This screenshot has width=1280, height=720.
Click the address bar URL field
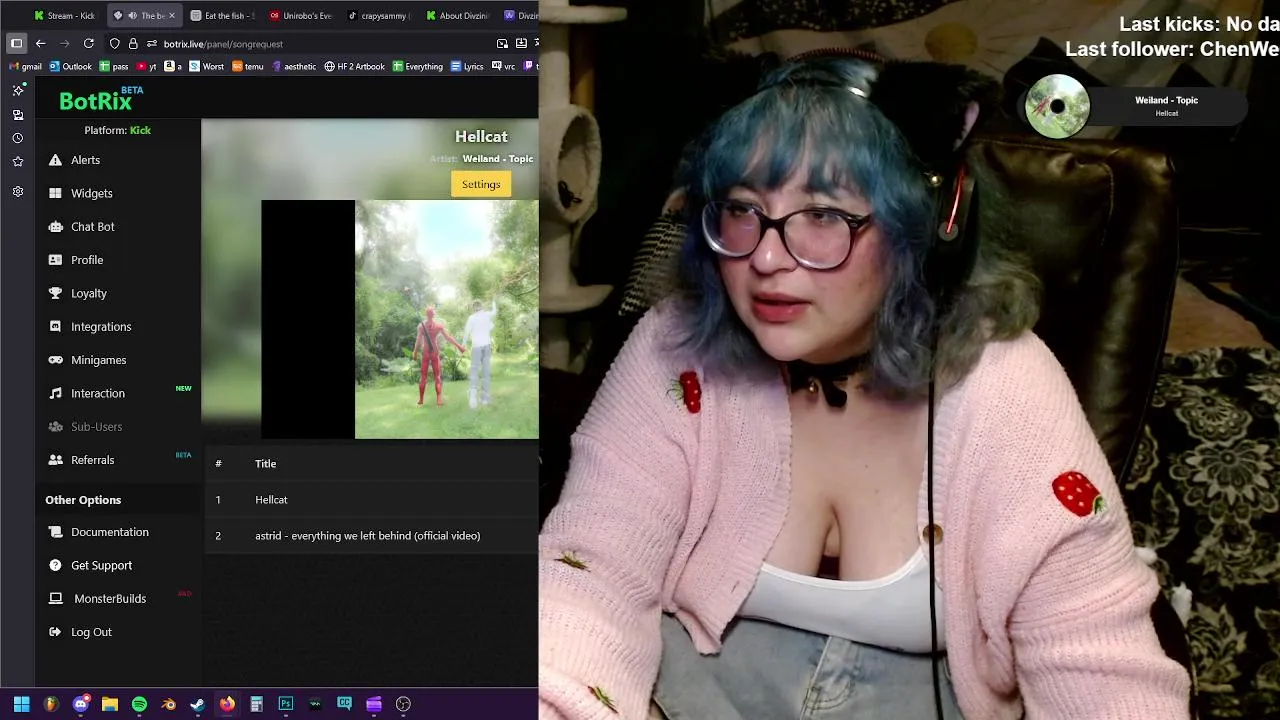[x=320, y=44]
